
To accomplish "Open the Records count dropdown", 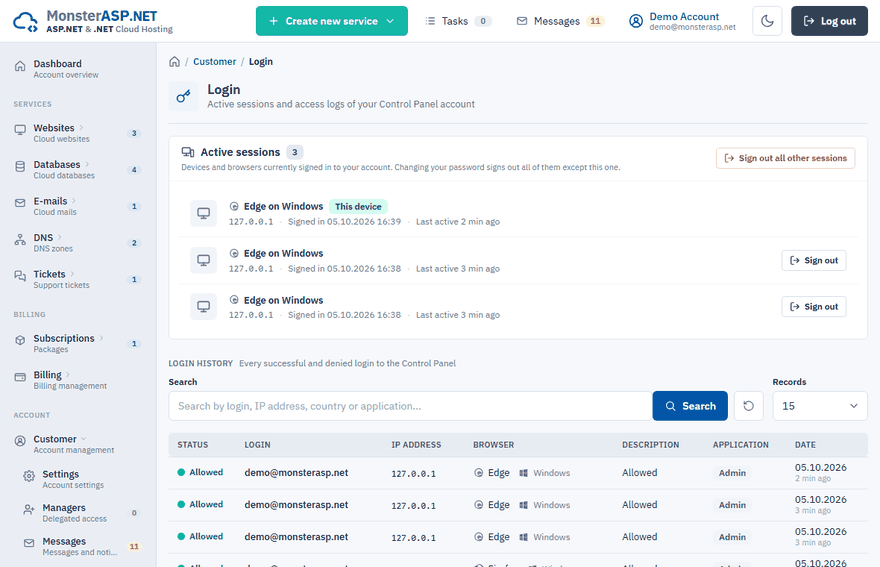I will [820, 406].
